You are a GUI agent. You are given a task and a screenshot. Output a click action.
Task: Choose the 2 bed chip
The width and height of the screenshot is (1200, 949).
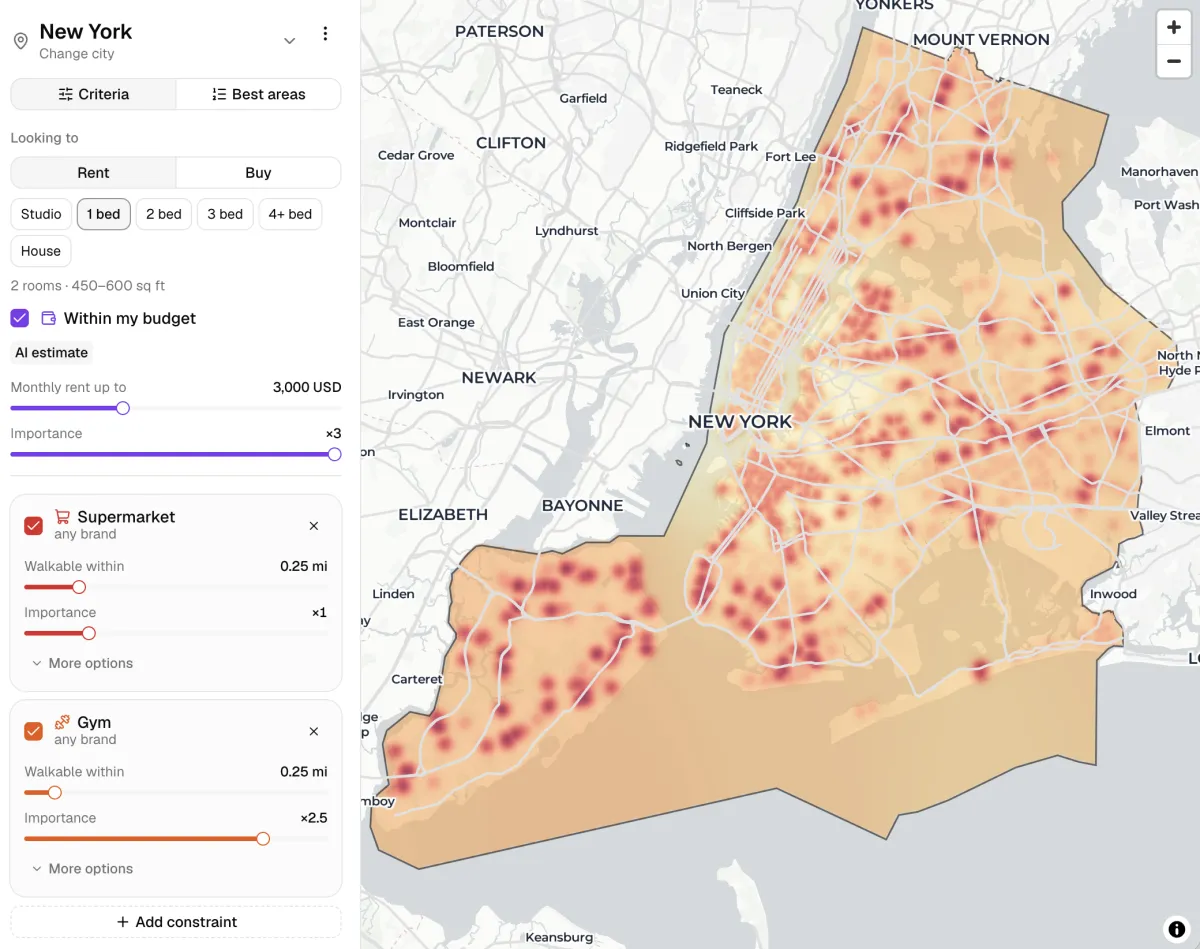click(x=164, y=214)
